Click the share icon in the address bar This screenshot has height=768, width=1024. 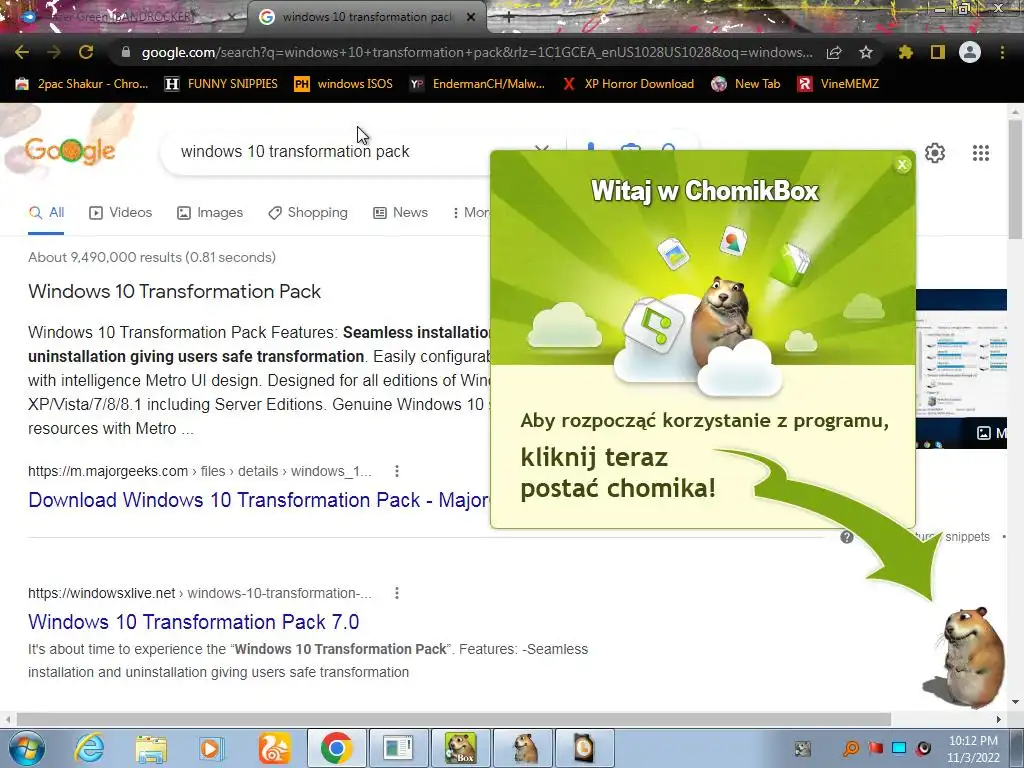[834, 52]
